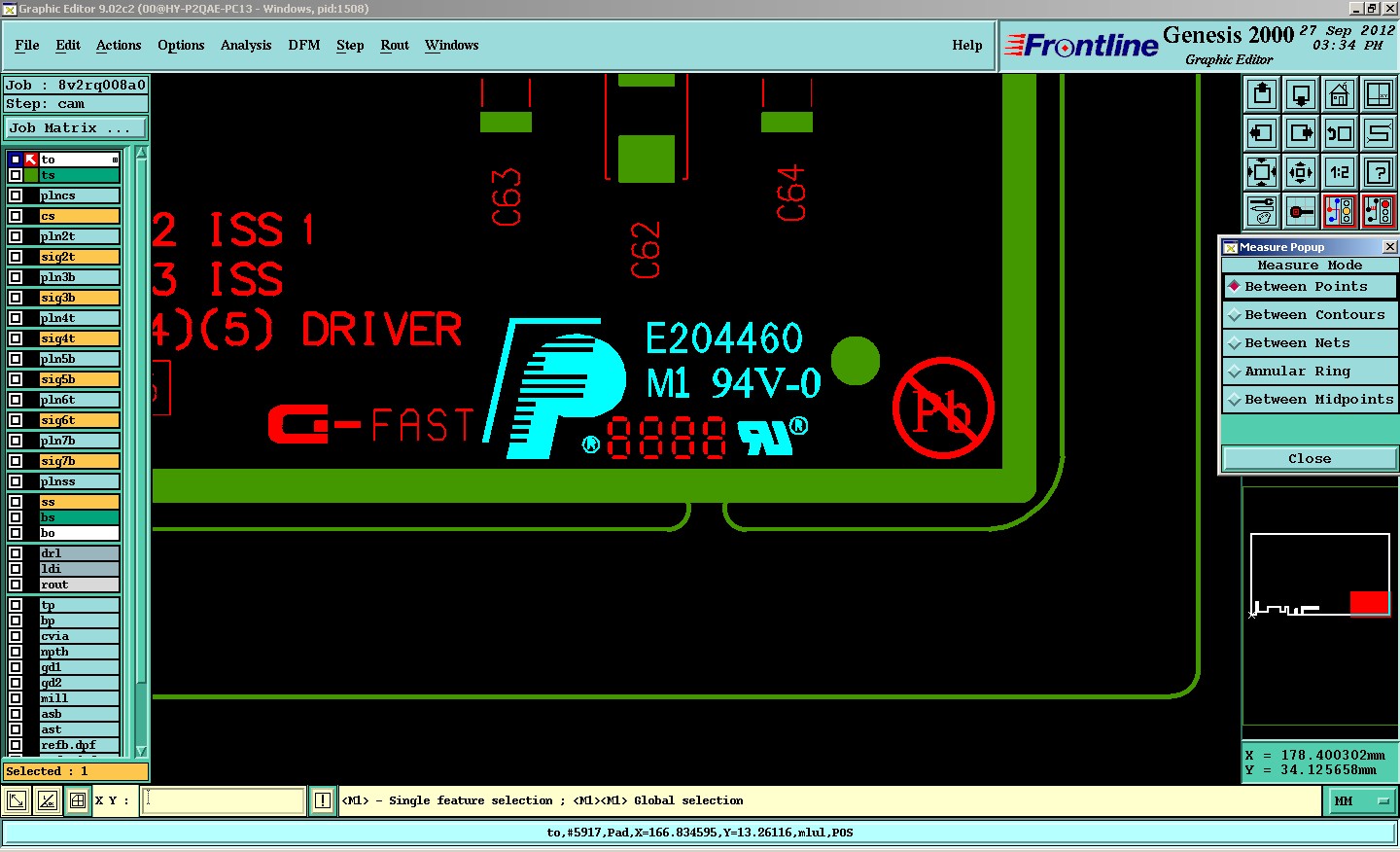This screenshot has width=1400, height=852.
Task: Select the layer named cvia
Action: tap(79, 636)
